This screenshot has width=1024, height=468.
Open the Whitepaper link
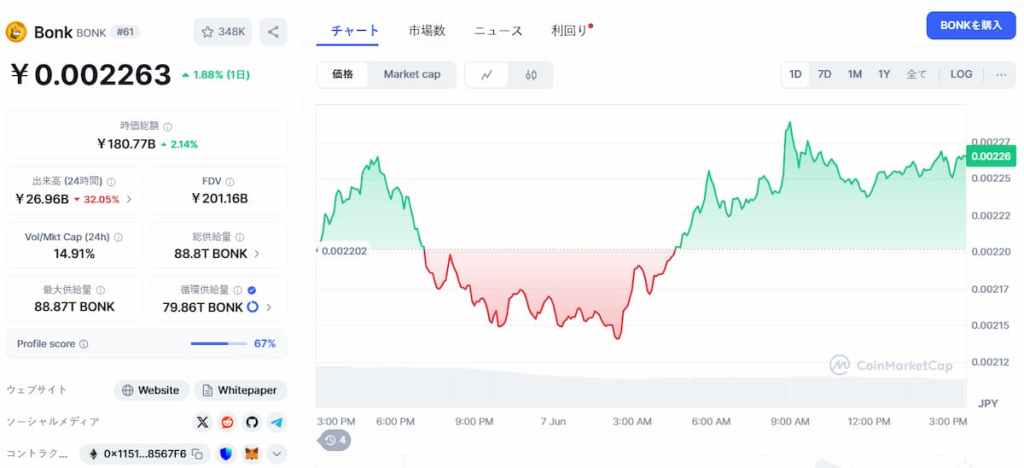(240, 390)
